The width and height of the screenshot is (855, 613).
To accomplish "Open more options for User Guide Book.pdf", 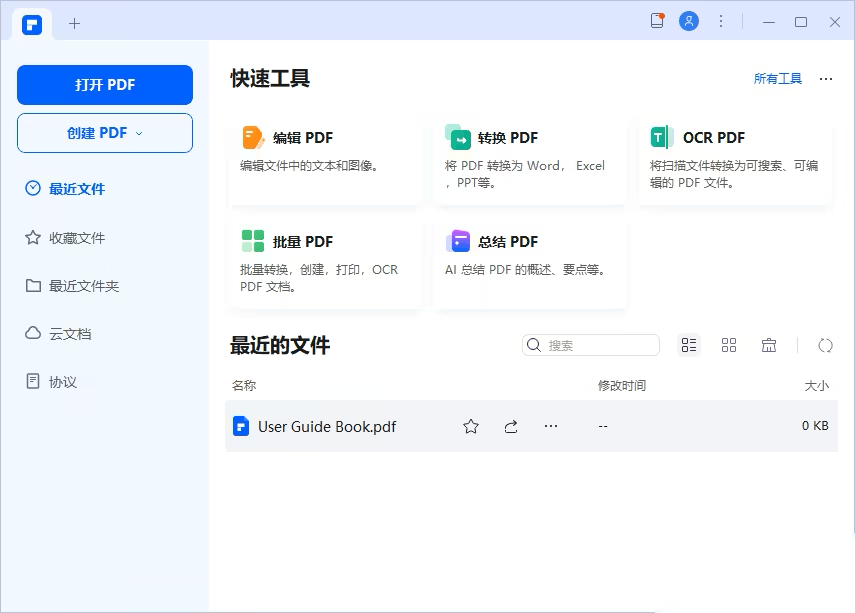I will pyautogui.click(x=551, y=427).
